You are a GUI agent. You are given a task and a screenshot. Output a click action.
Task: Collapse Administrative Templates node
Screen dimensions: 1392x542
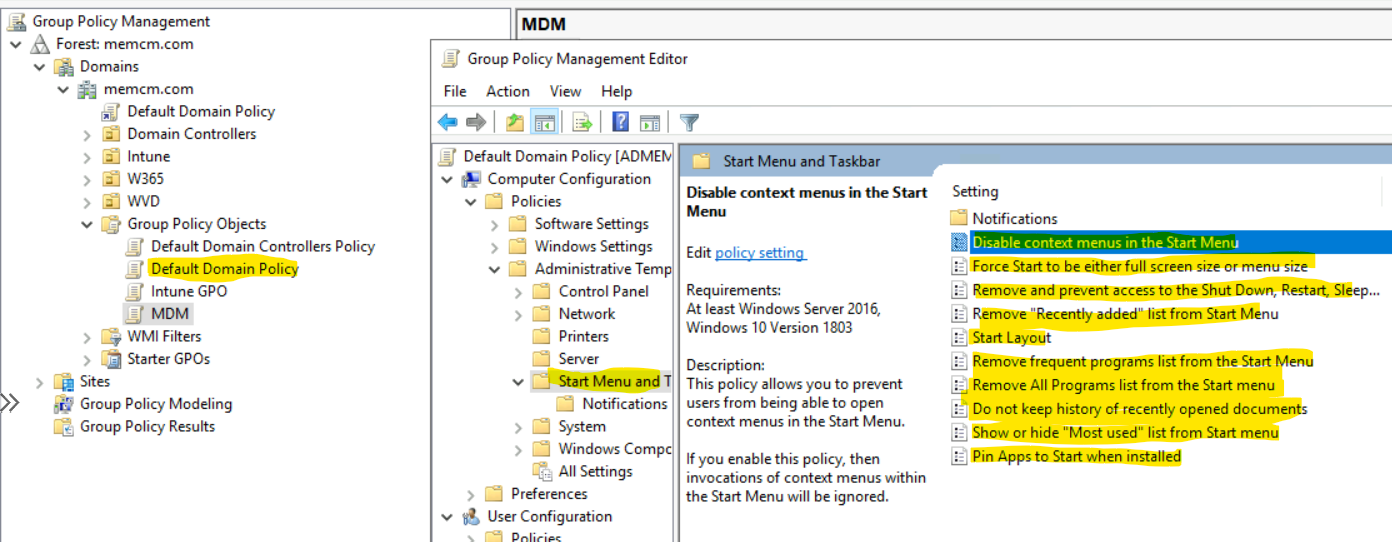495,269
